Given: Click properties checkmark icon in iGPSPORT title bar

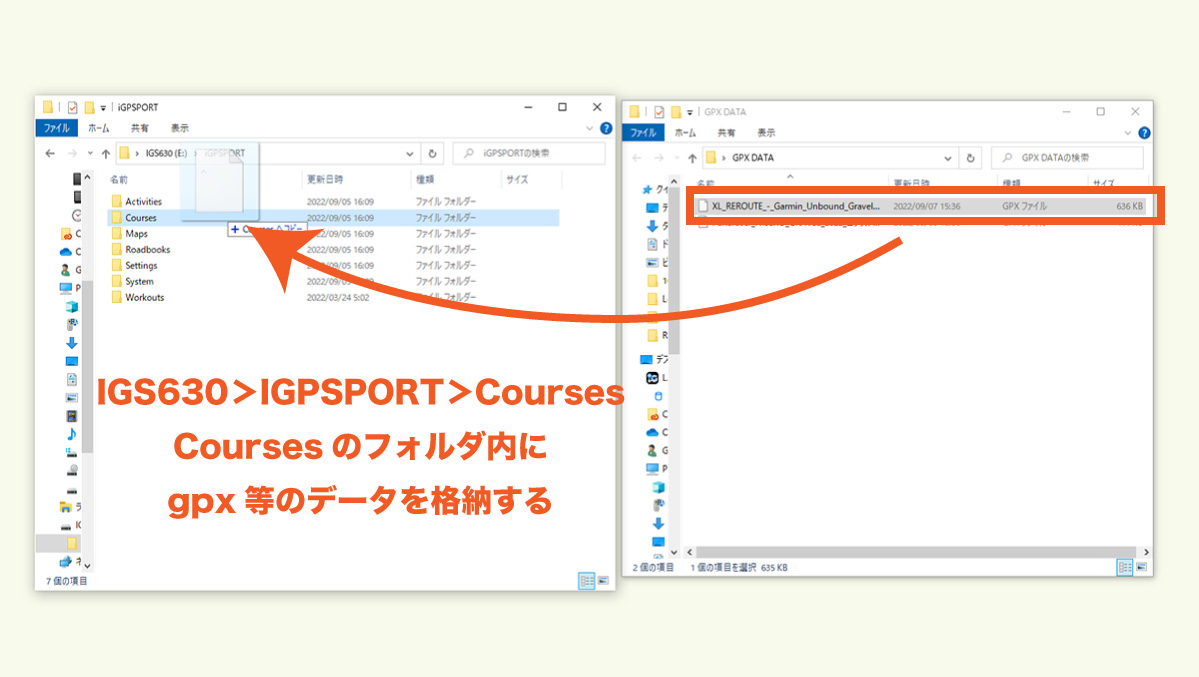Looking at the screenshot, I should [x=73, y=107].
